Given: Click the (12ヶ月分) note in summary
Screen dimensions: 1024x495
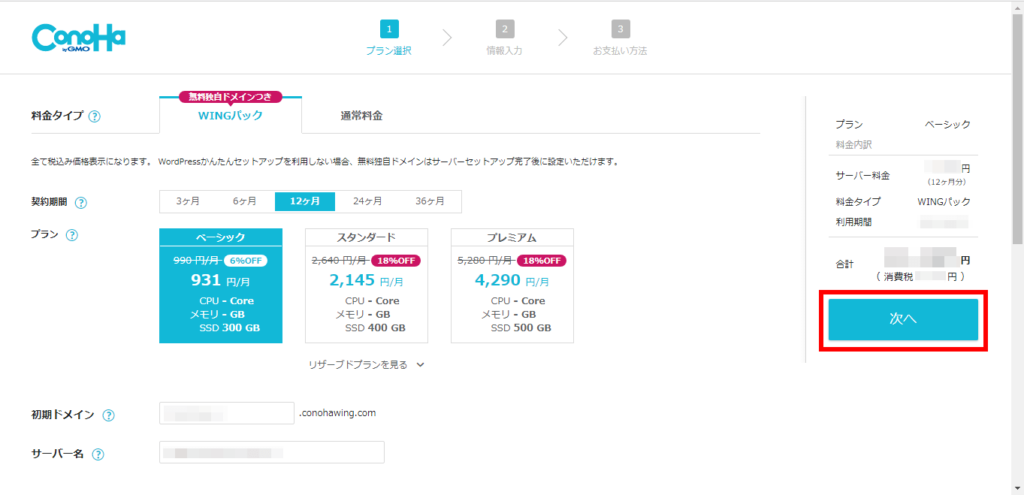Looking at the screenshot, I should click(x=948, y=181).
